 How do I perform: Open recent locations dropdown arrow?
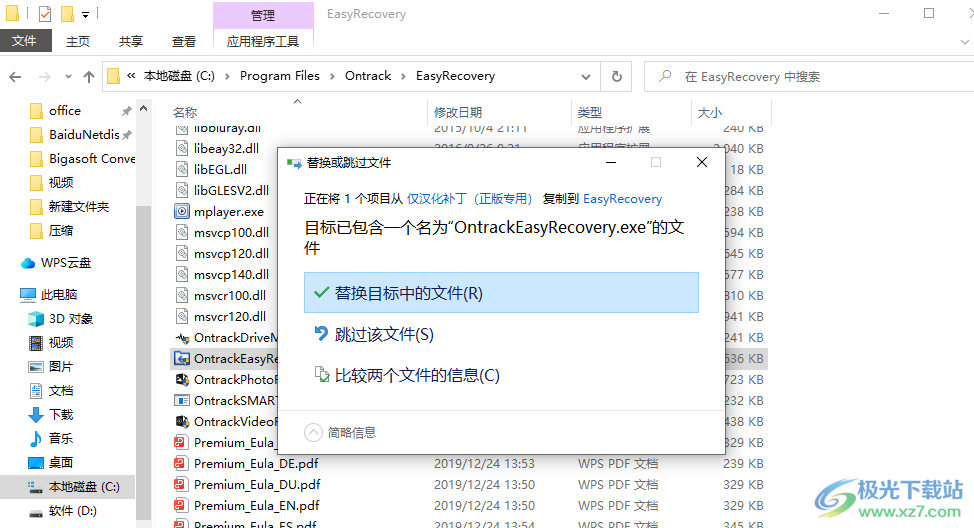(x=68, y=76)
